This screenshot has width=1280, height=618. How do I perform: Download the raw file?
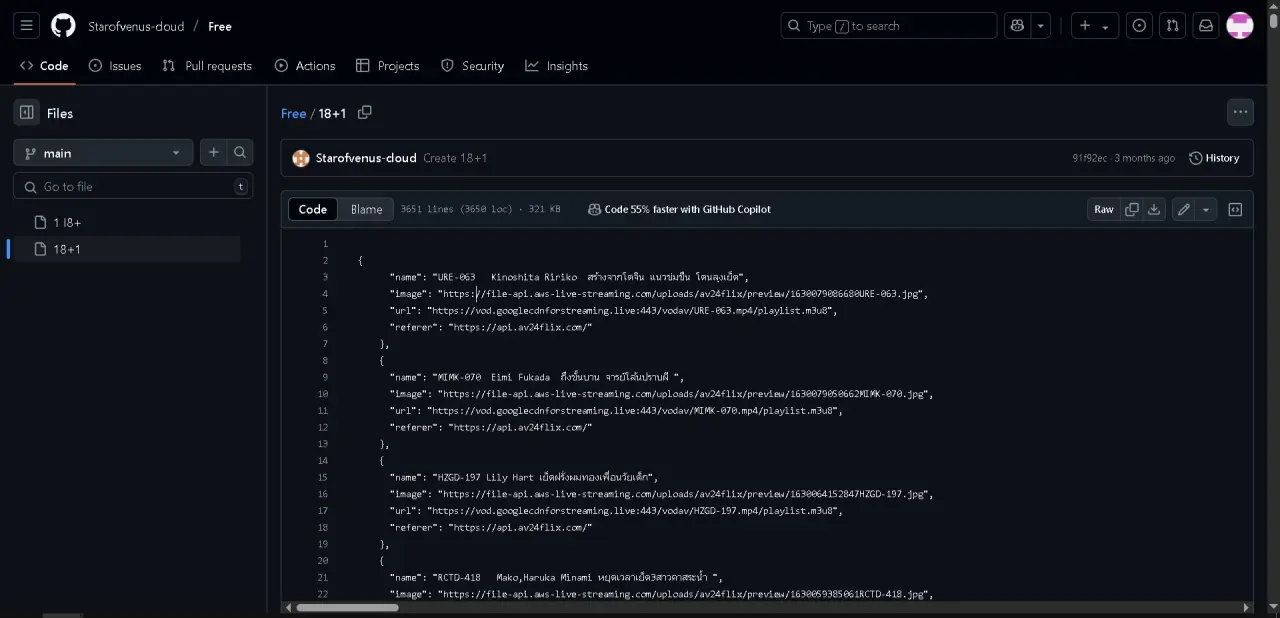click(x=1154, y=209)
